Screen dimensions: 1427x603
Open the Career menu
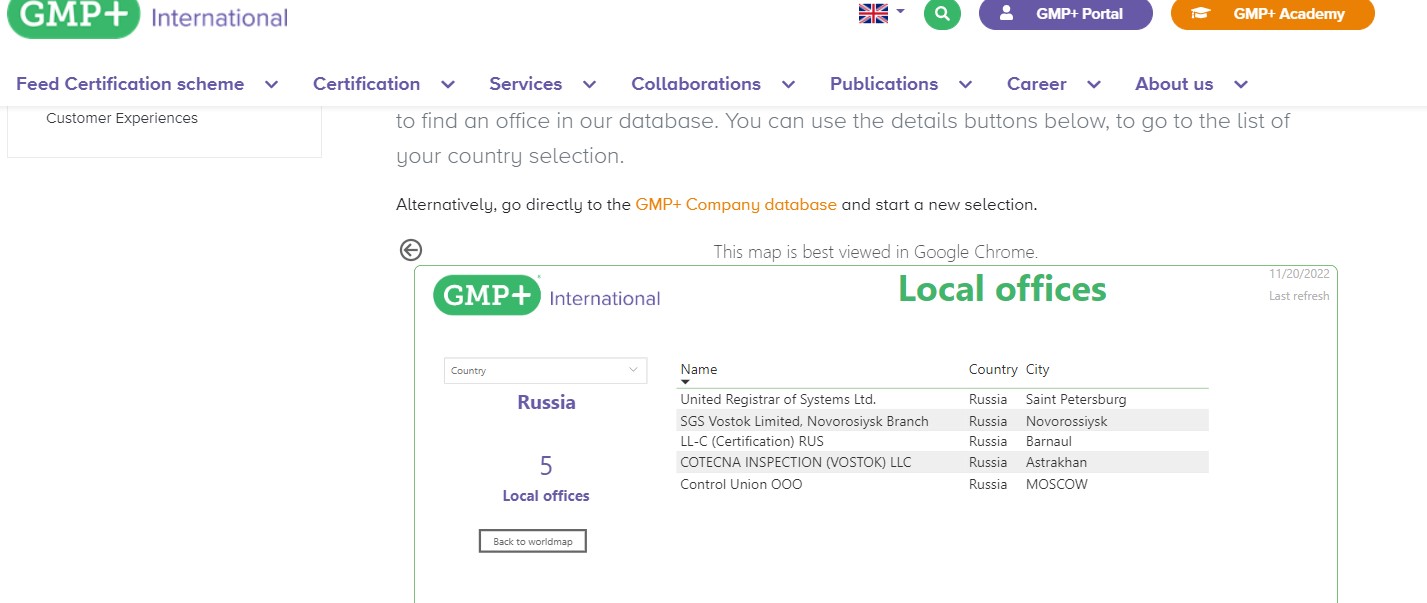click(x=1036, y=84)
